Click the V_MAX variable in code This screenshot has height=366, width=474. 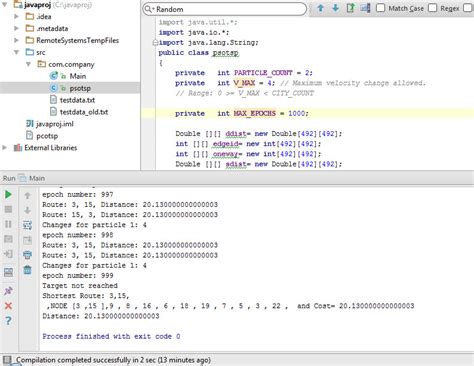pos(244,83)
